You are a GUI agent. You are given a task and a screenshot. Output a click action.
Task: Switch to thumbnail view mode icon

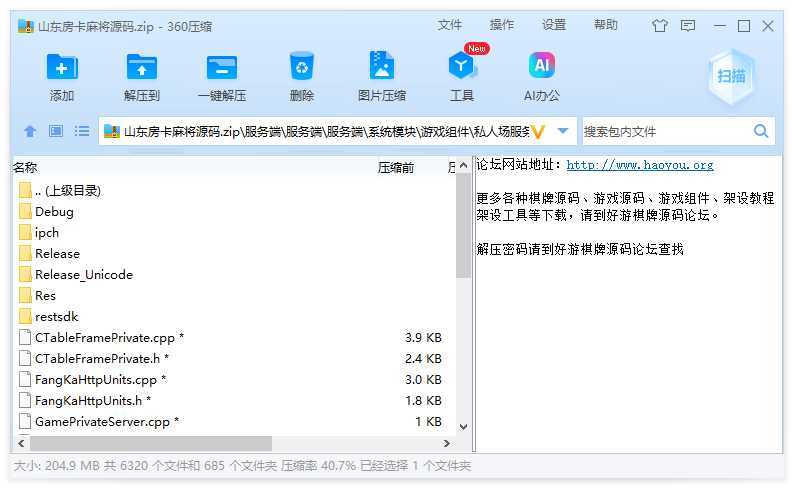click(56, 132)
